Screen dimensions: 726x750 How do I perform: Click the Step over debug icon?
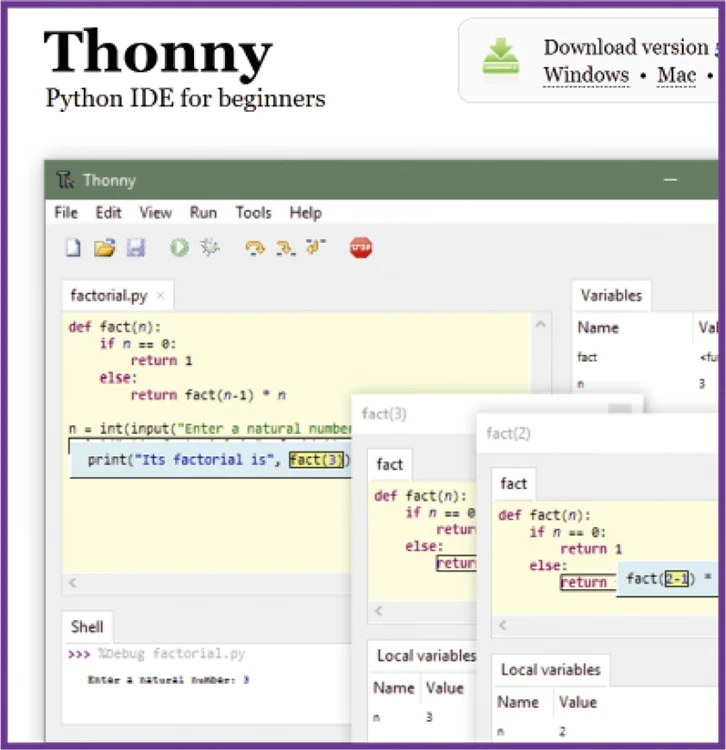pyautogui.click(x=254, y=248)
